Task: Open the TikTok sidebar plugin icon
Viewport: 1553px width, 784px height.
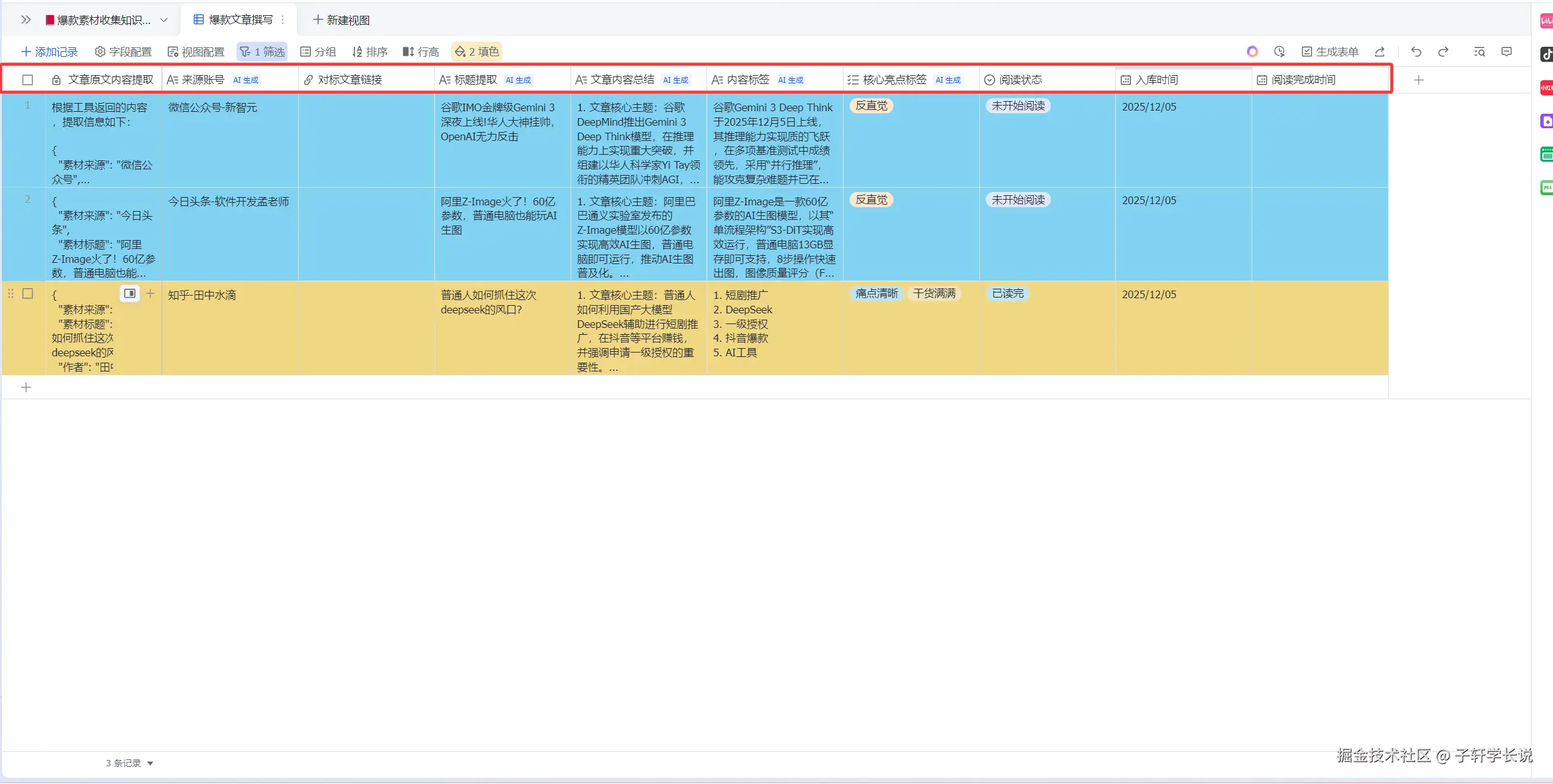Action: [1546, 54]
